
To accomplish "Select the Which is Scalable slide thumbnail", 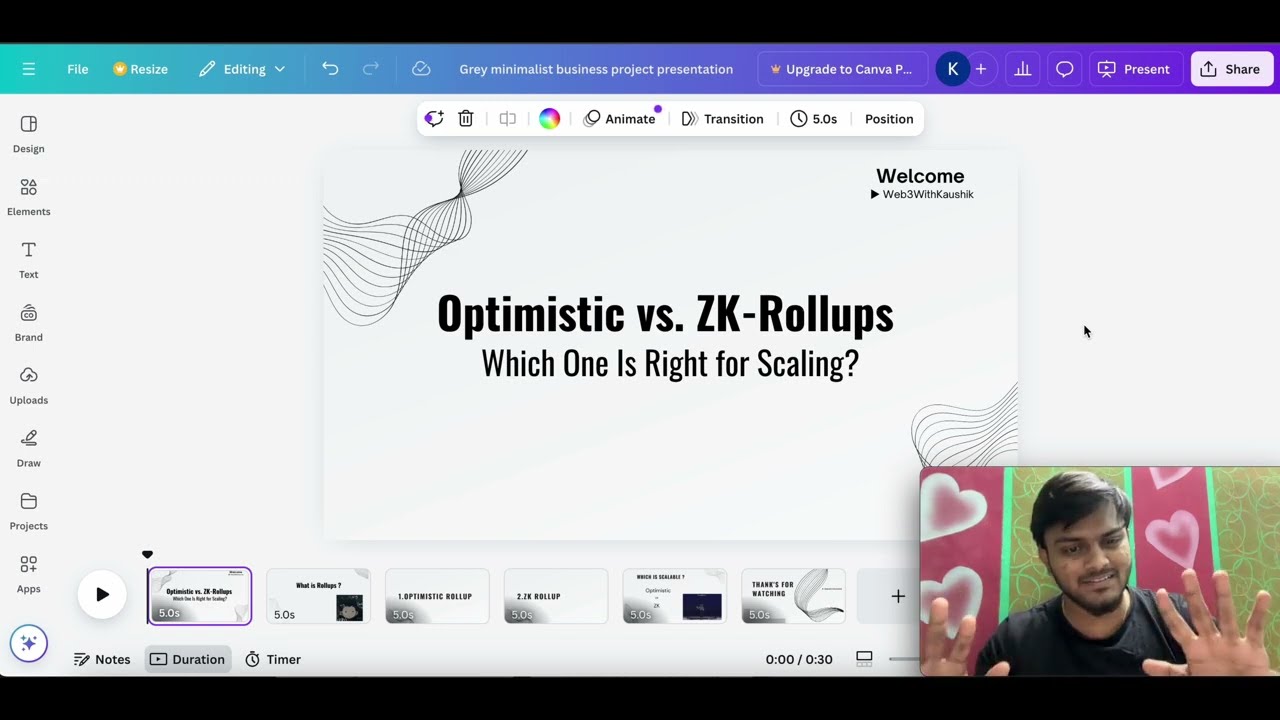I will tap(675, 596).
